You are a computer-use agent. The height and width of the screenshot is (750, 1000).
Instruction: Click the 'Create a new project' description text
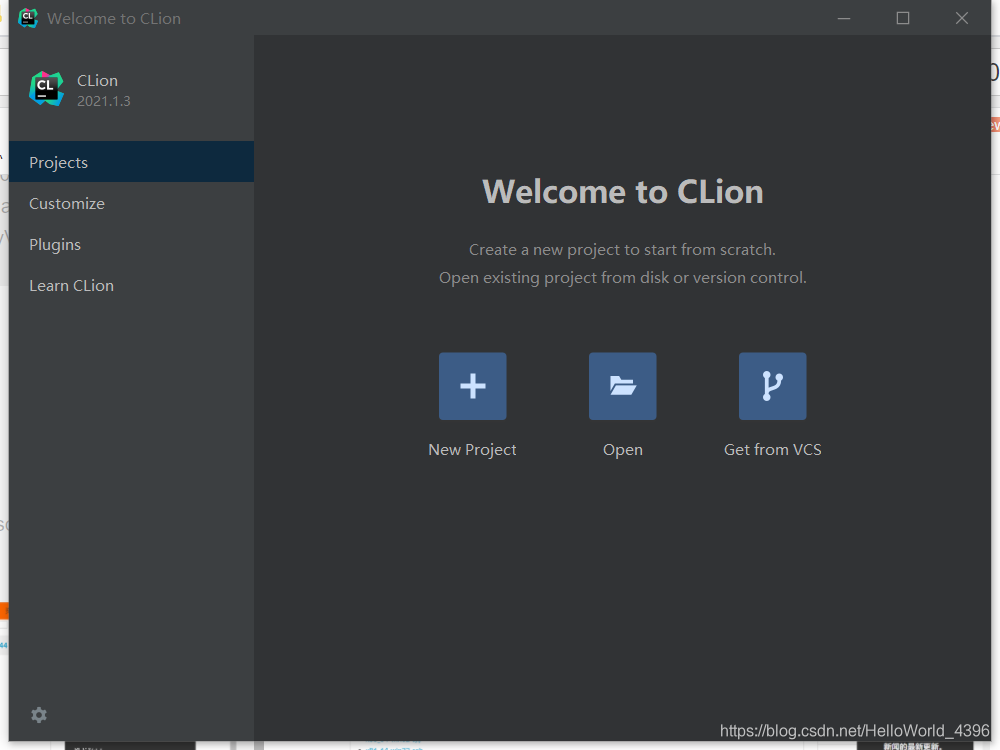[x=622, y=250]
